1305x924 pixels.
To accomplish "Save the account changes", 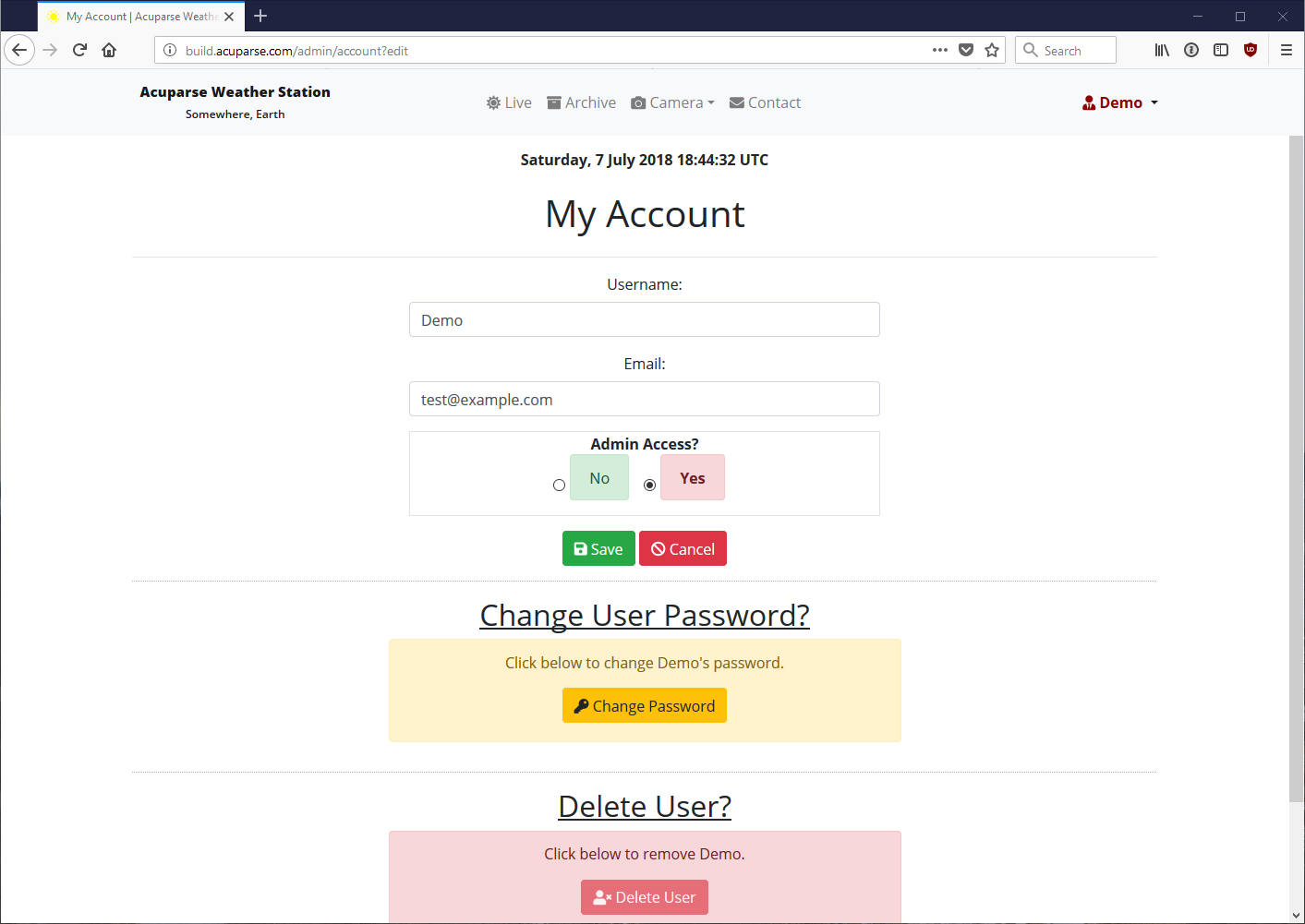I will pos(598,548).
